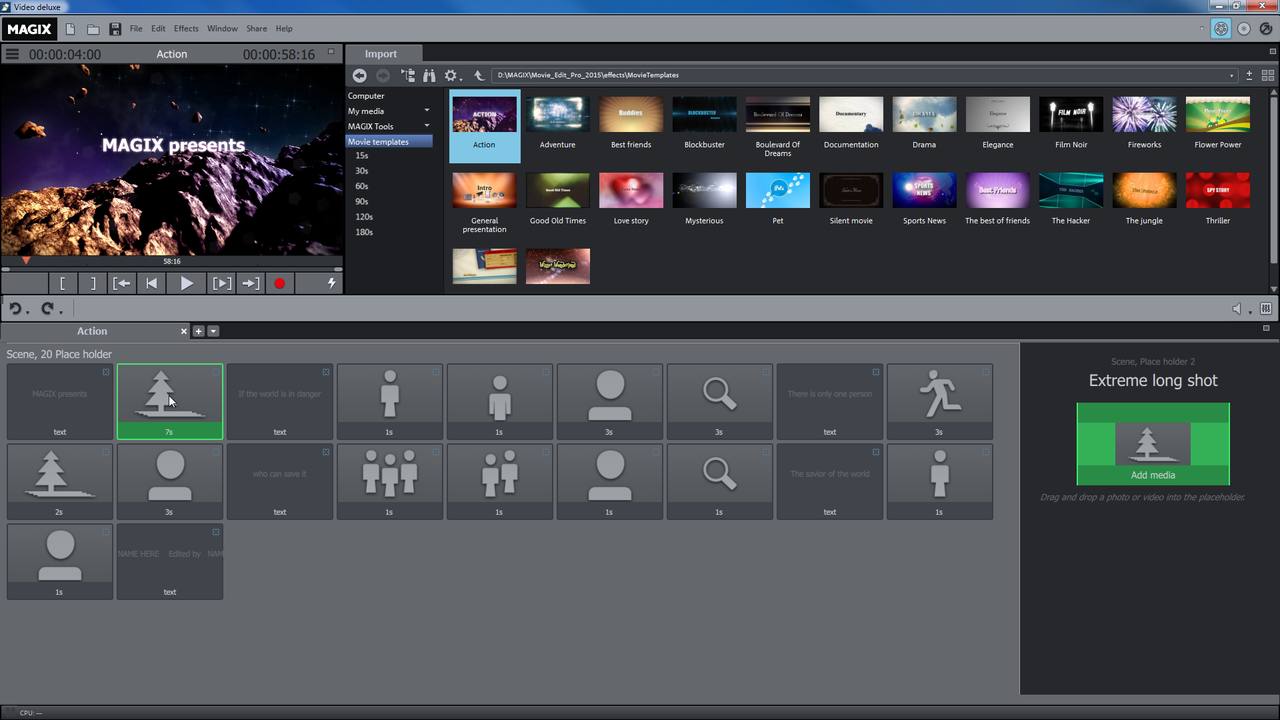Viewport: 1280px width, 720px height.
Task: Click the MAGIX logo
Action: tap(29, 29)
